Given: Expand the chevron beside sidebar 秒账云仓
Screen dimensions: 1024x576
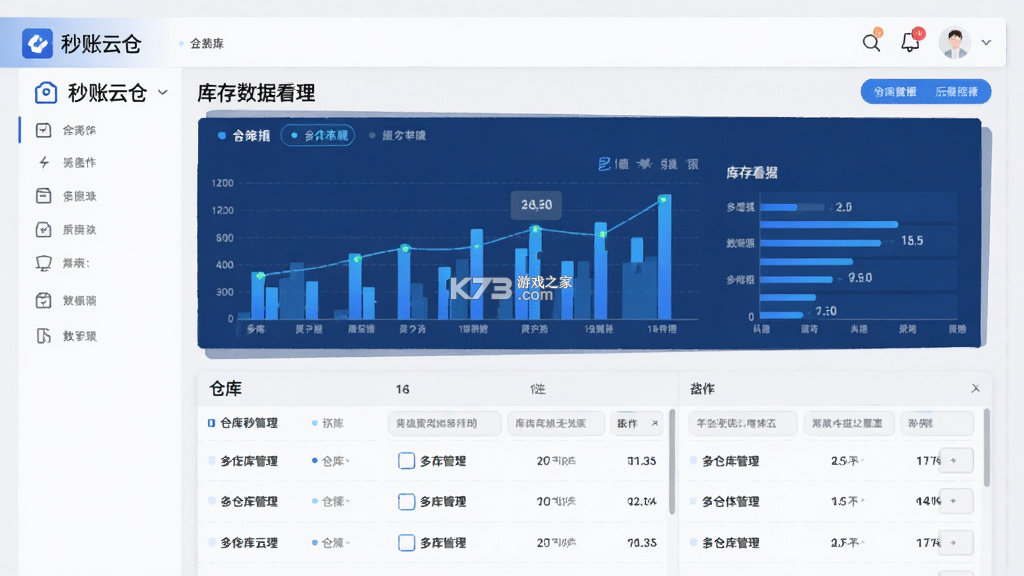Looking at the screenshot, I should pyautogui.click(x=163, y=93).
